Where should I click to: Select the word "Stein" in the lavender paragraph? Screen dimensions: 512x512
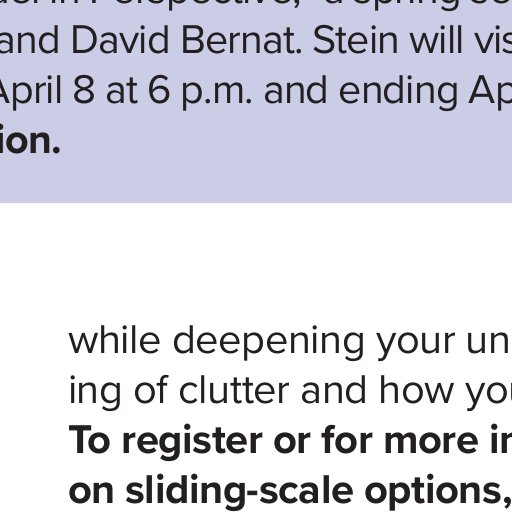[356, 40]
